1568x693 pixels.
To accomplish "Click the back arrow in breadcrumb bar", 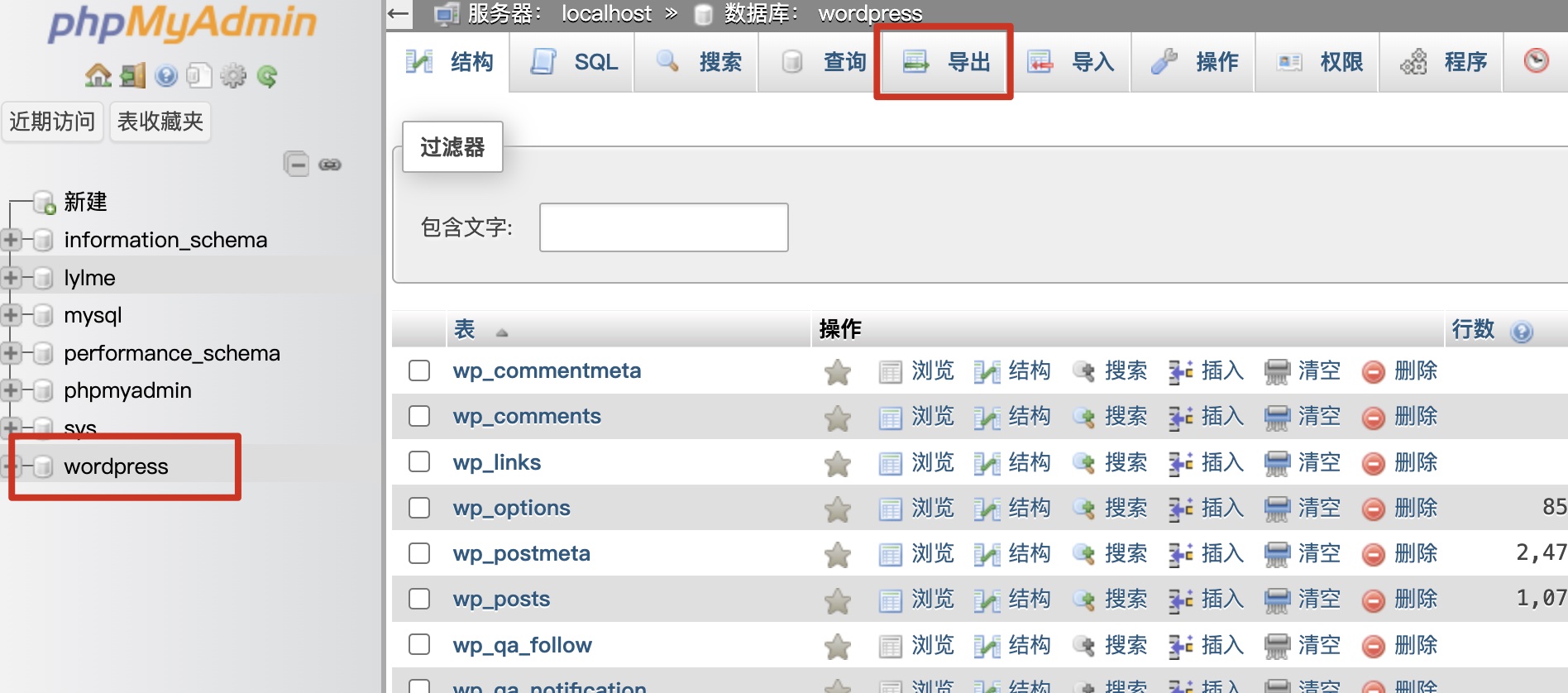I will pyautogui.click(x=399, y=13).
